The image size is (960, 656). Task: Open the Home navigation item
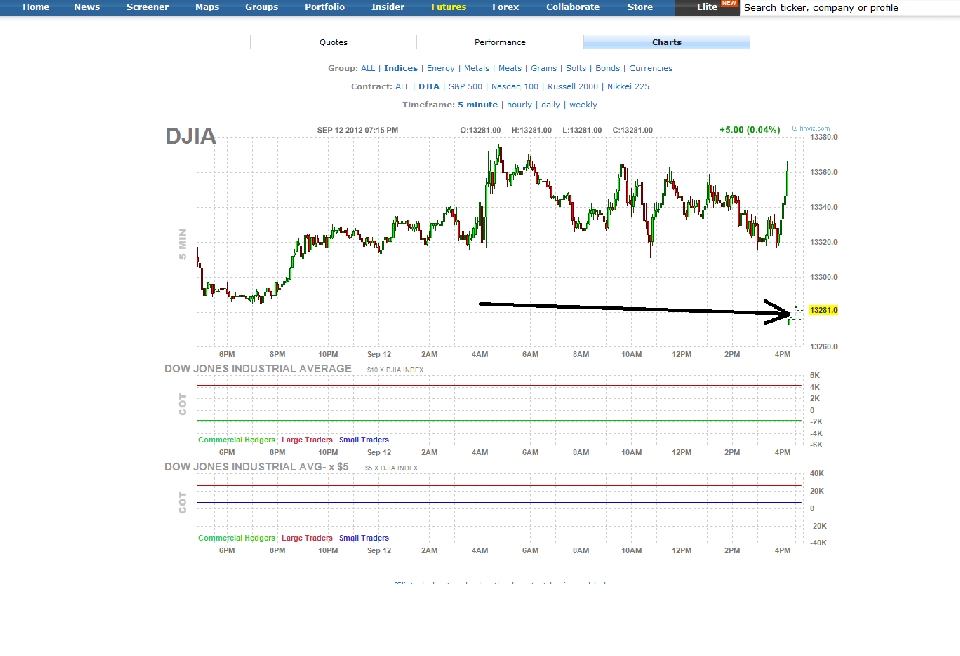coord(36,7)
